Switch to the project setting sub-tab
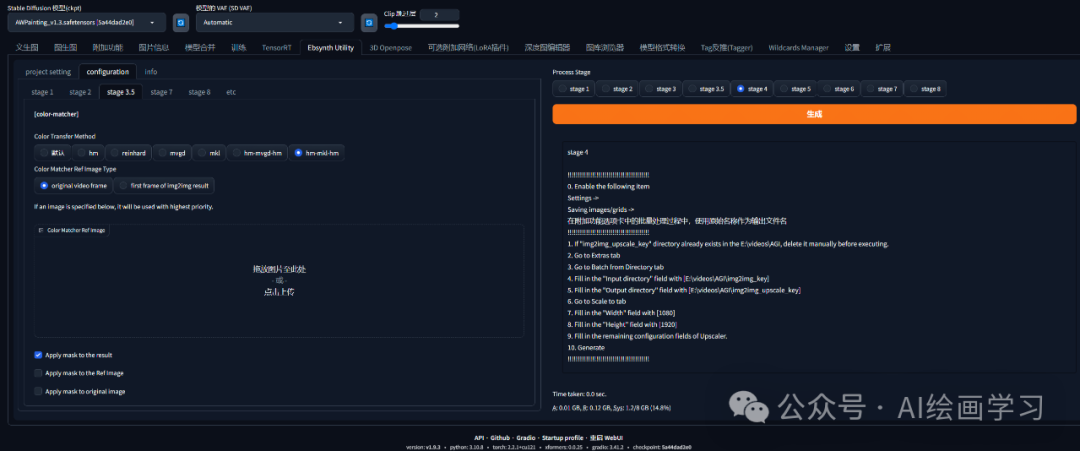The image size is (1080, 451). click(48, 72)
